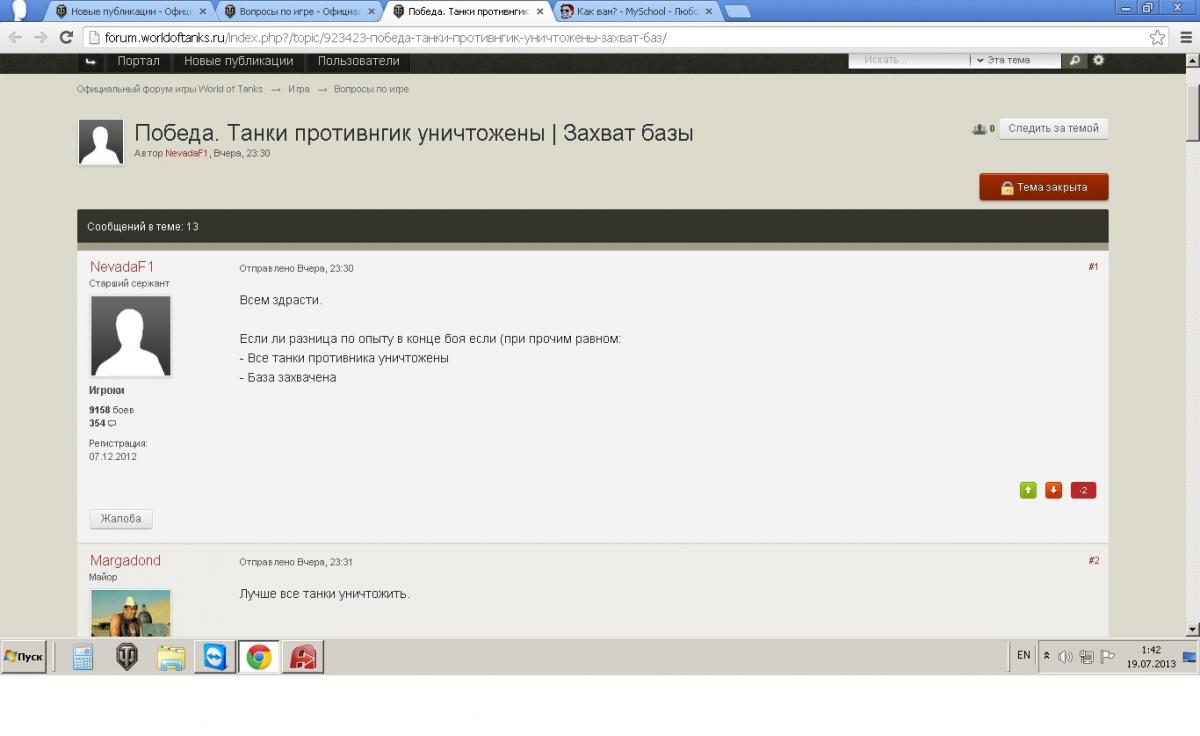Open the Chrome menu (three lines) icon

(x=1184, y=38)
